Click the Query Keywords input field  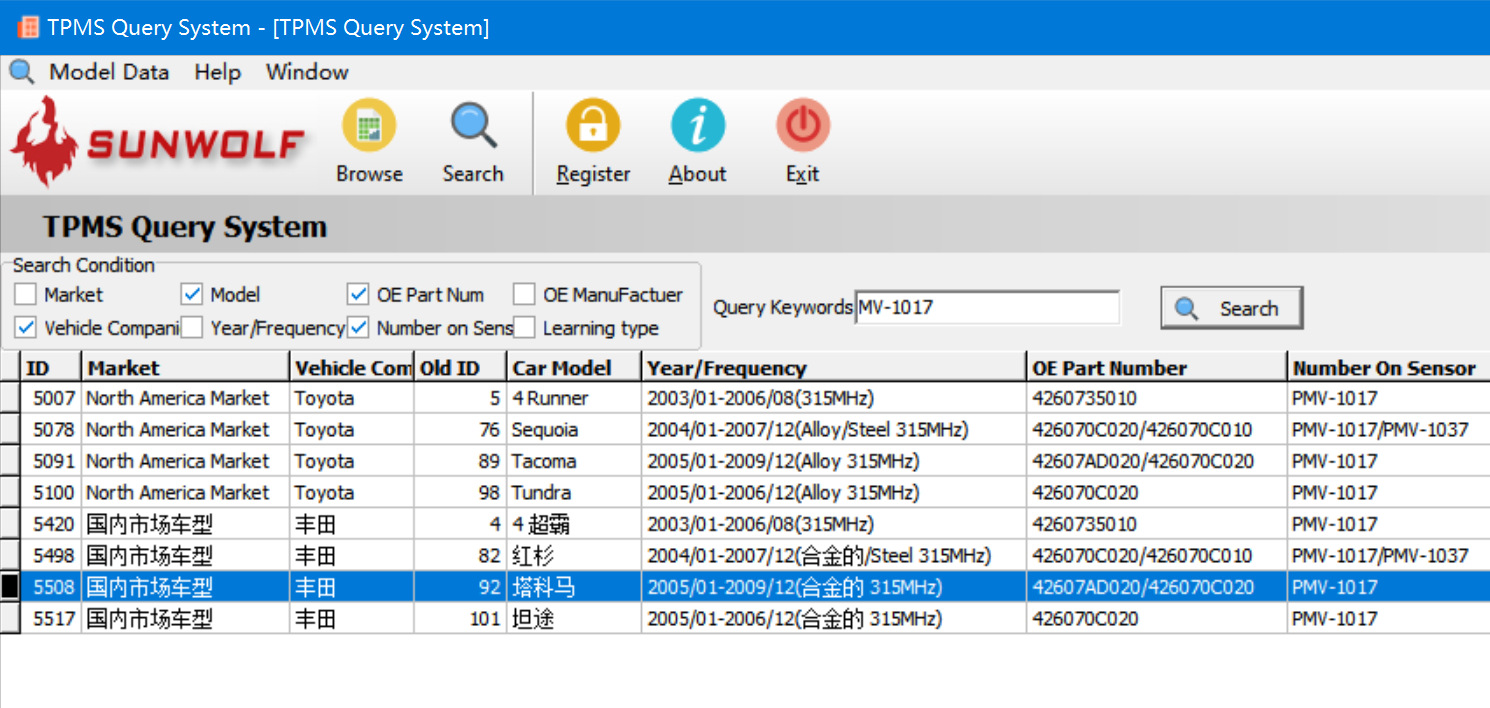pyautogui.click(x=986, y=308)
